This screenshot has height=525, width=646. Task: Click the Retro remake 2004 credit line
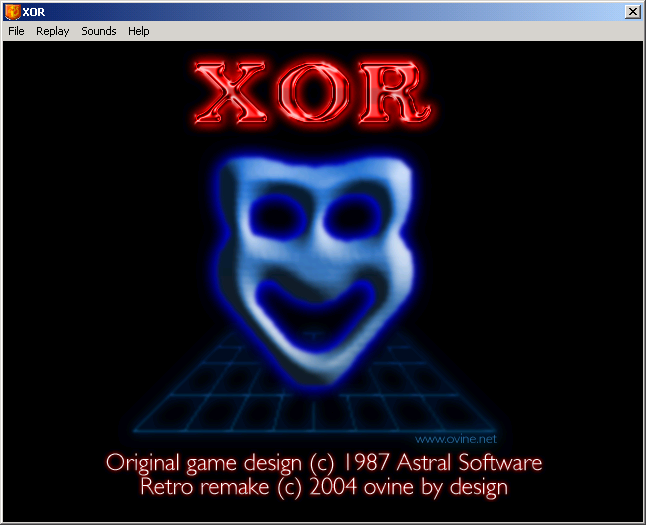click(324, 487)
